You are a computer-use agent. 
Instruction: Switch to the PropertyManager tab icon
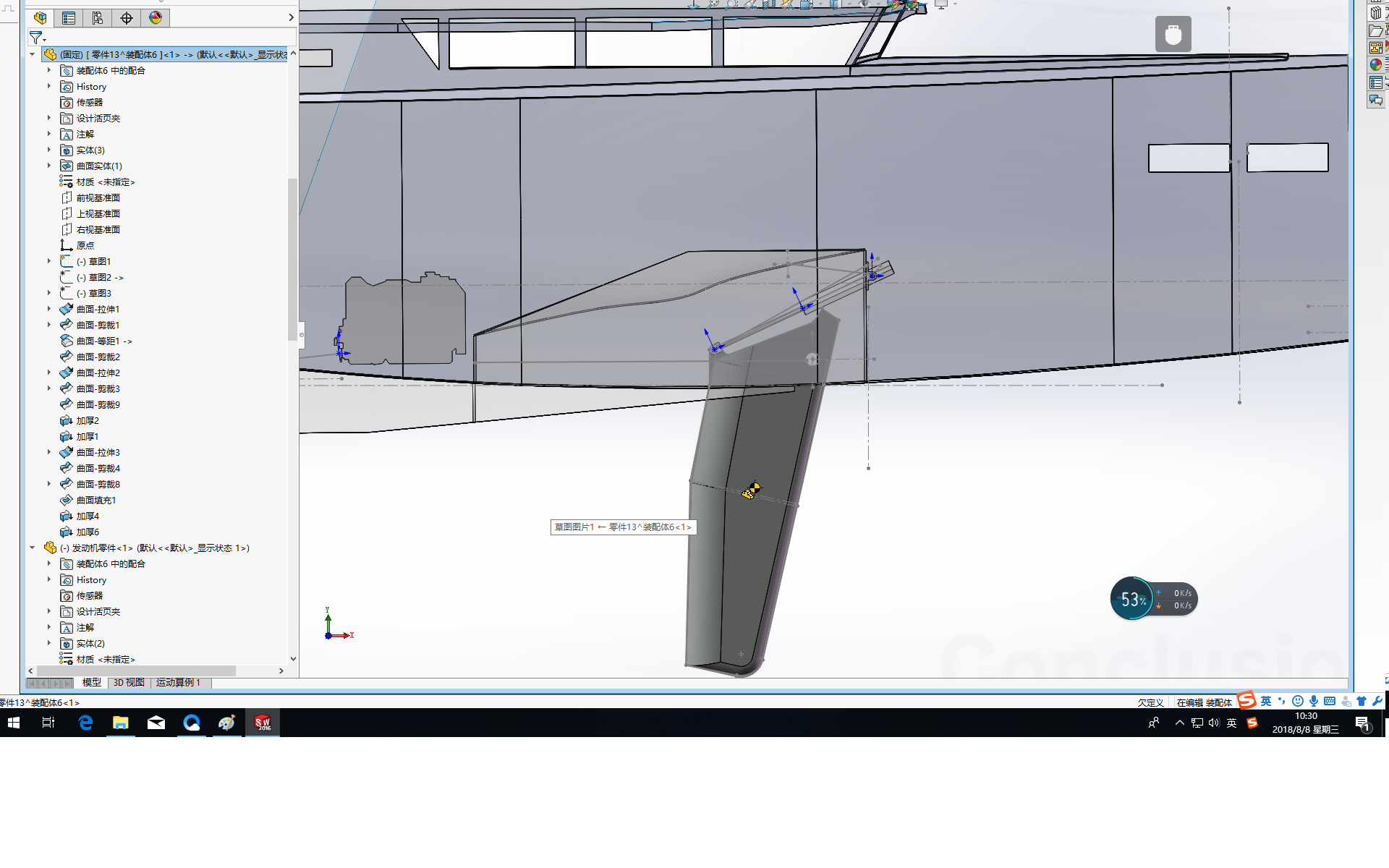pos(69,18)
